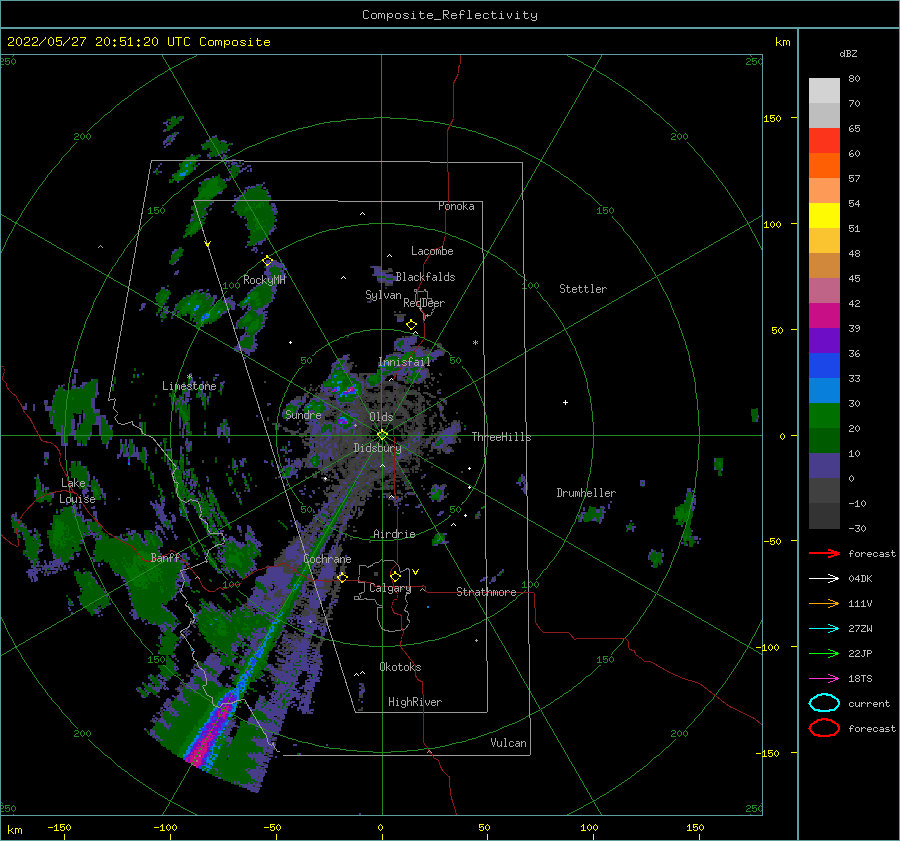Click the dBZ legend heading
Image resolution: width=900 pixels, height=841 pixels.
click(848, 53)
